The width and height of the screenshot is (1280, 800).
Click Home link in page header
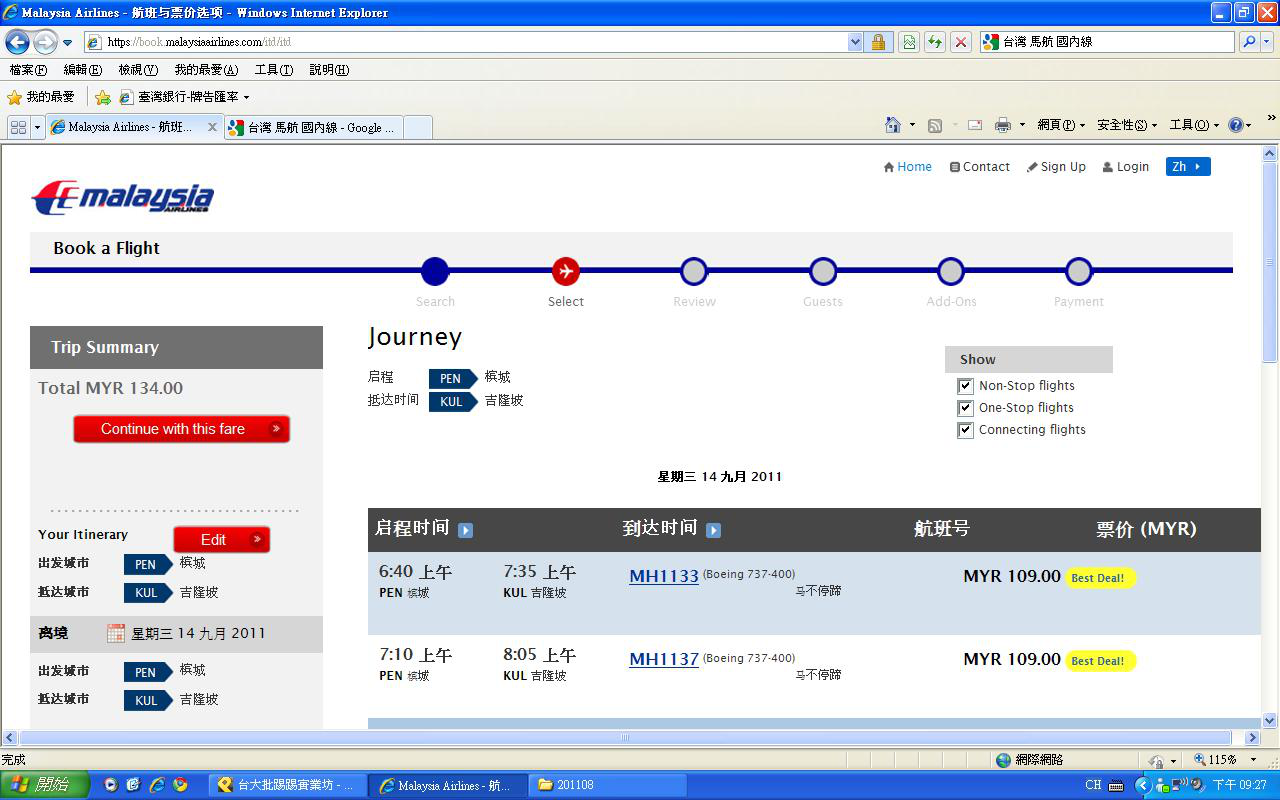pyautogui.click(x=907, y=167)
